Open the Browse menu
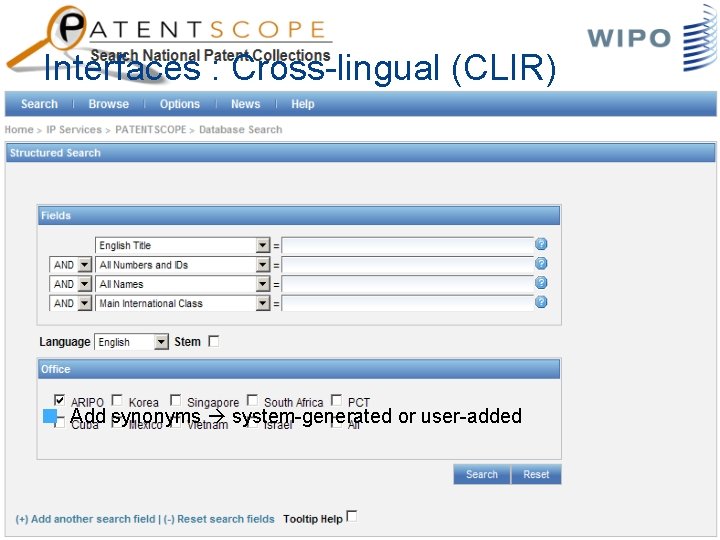 (x=109, y=104)
